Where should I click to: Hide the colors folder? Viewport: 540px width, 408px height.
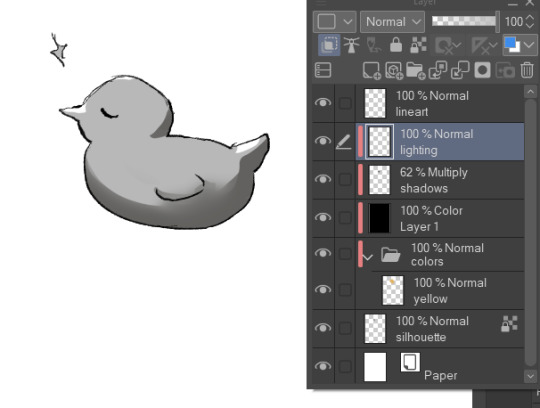pos(323,253)
